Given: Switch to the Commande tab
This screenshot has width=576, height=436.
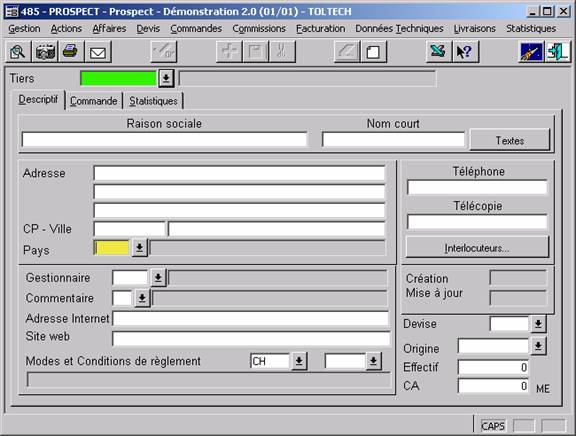Looking at the screenshot, I should tap(94, 101).
